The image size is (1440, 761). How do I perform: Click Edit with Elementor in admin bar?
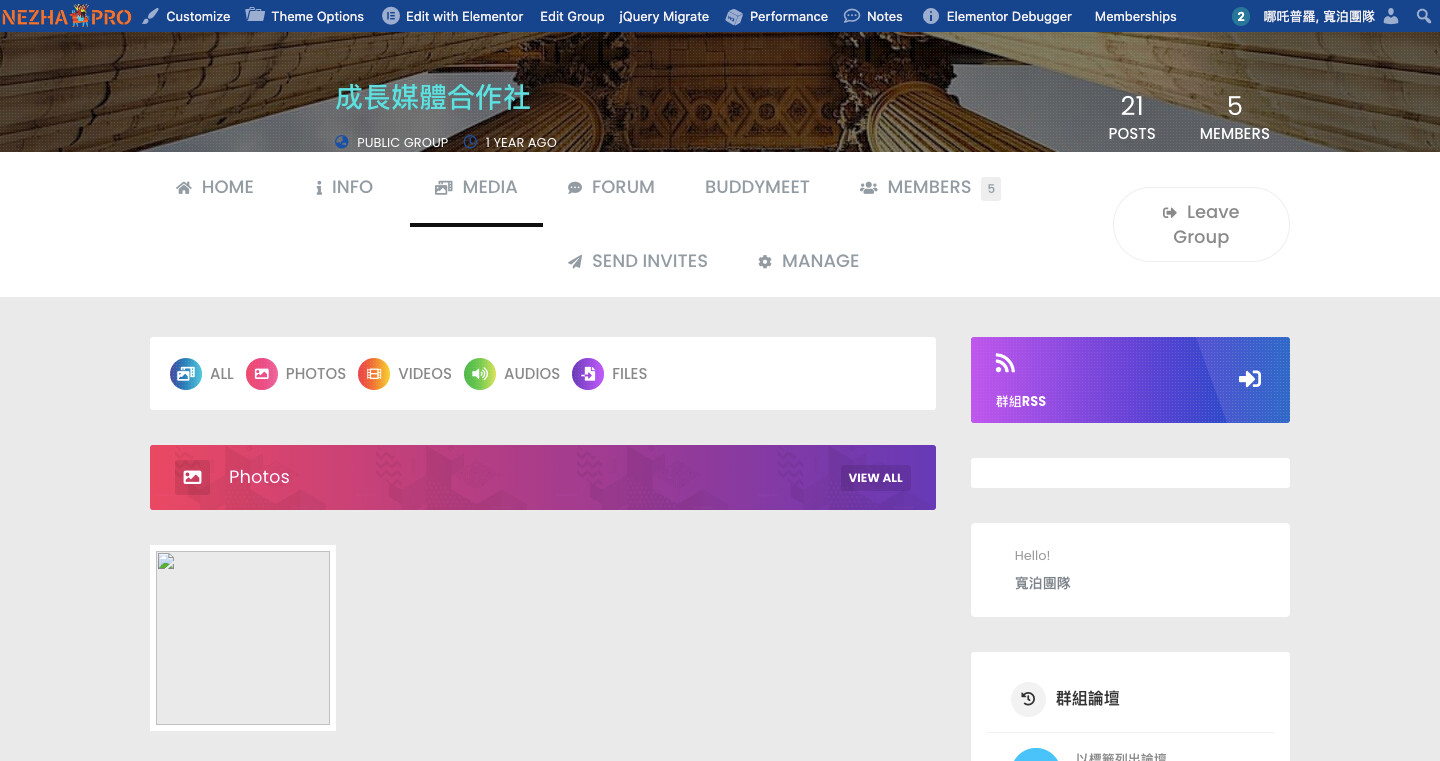tap(453, 16)
